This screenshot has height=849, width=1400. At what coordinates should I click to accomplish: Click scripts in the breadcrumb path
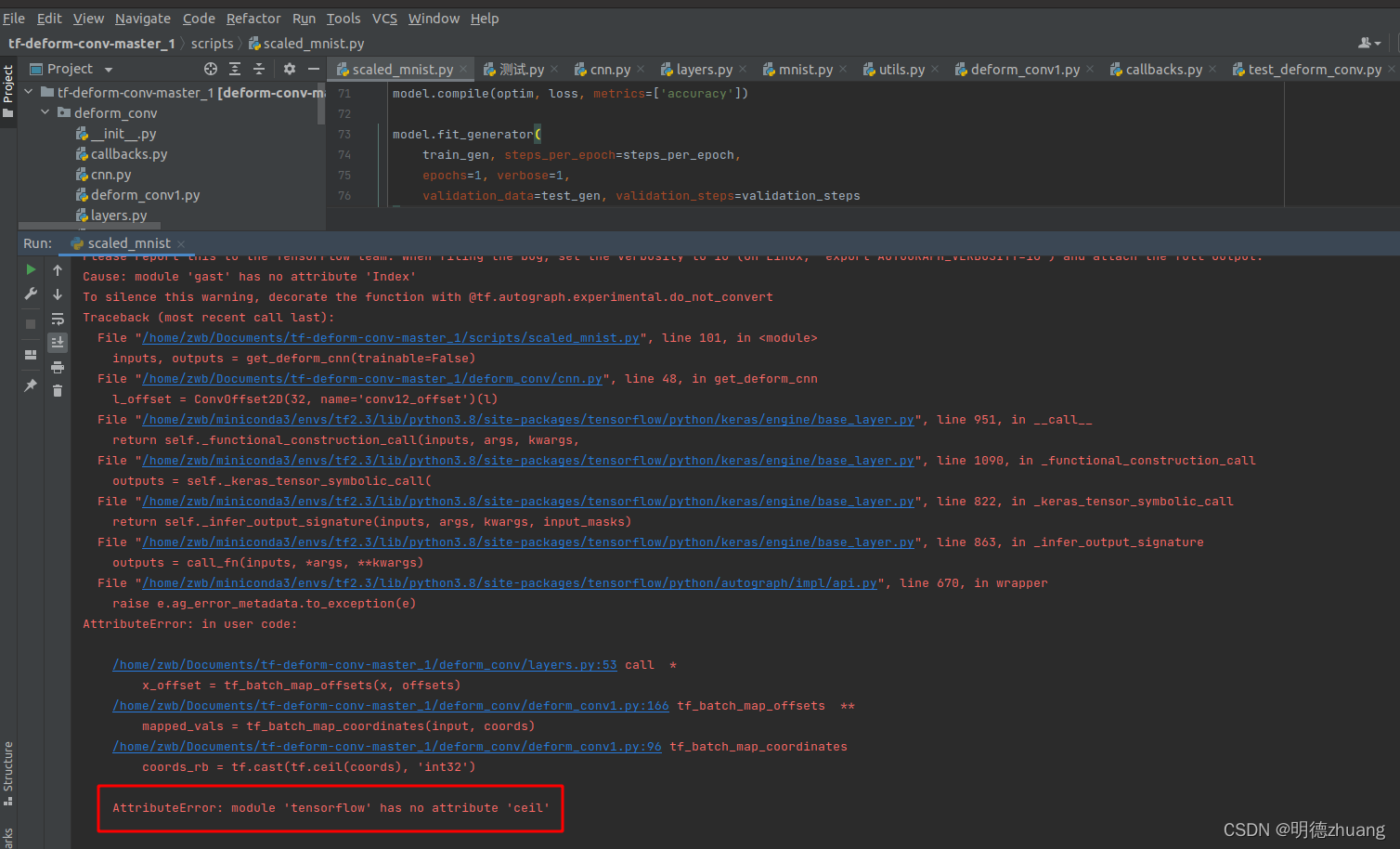tap(213, 44)
